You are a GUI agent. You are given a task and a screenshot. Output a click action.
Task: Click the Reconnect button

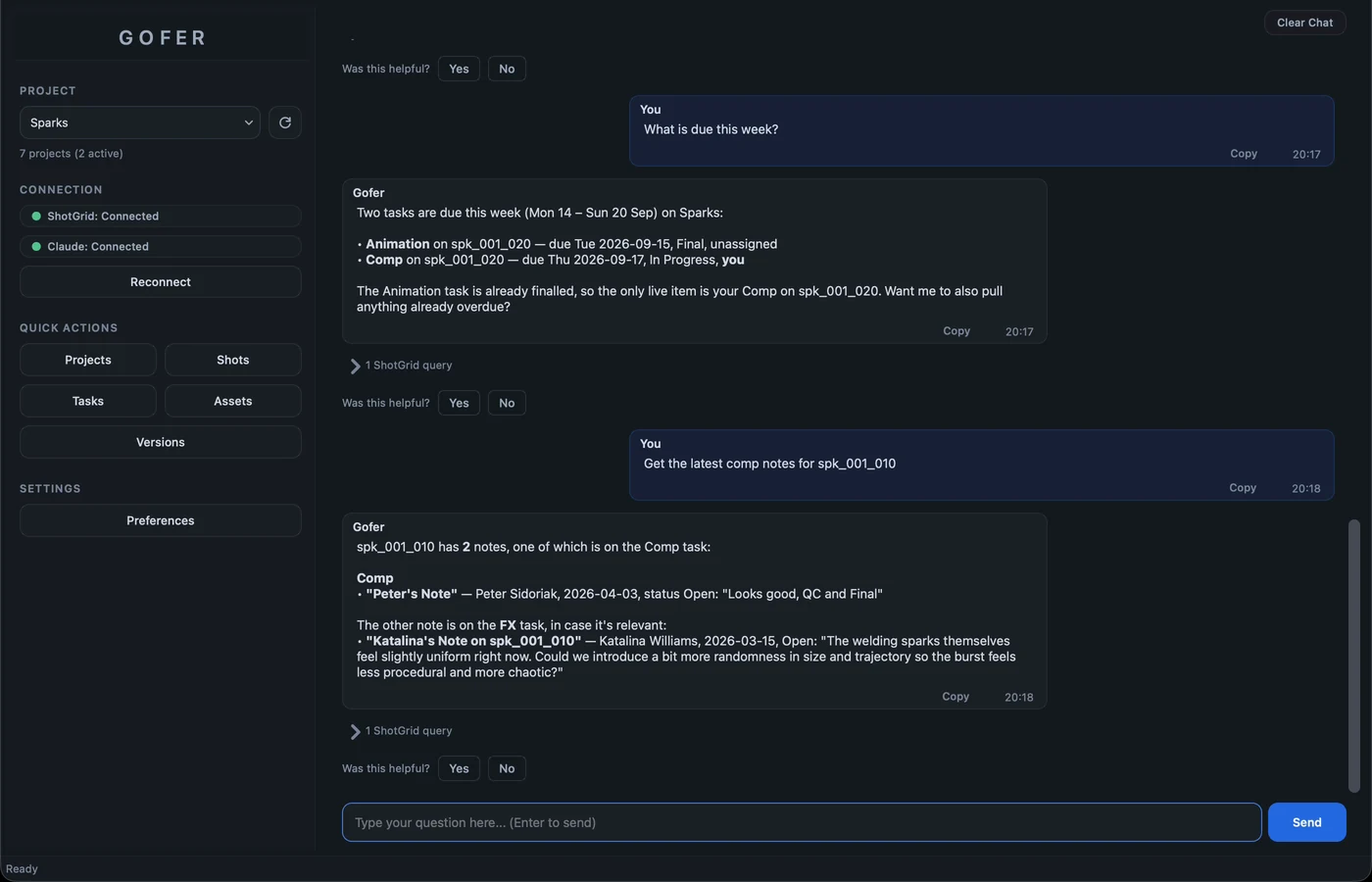coord(161,282)
